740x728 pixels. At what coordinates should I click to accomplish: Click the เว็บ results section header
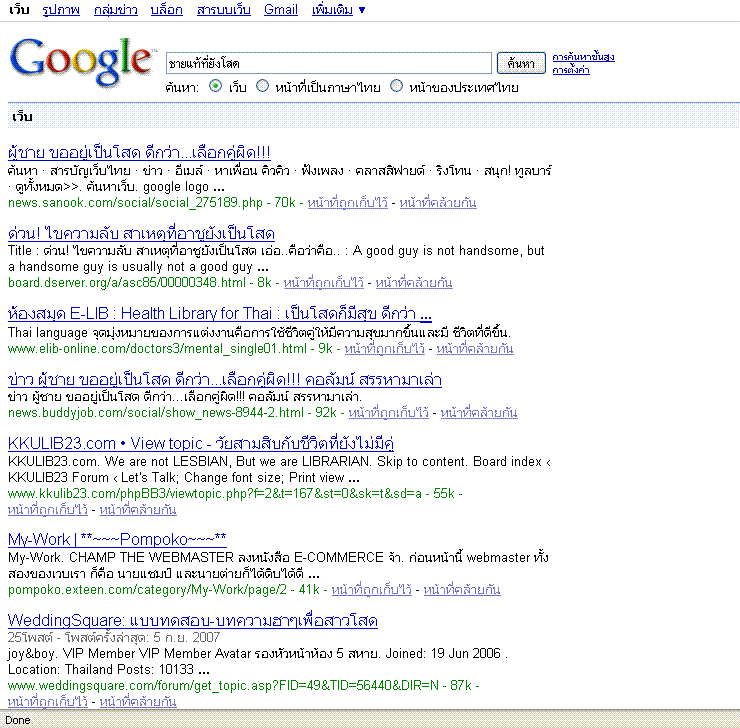pos(22,117)
